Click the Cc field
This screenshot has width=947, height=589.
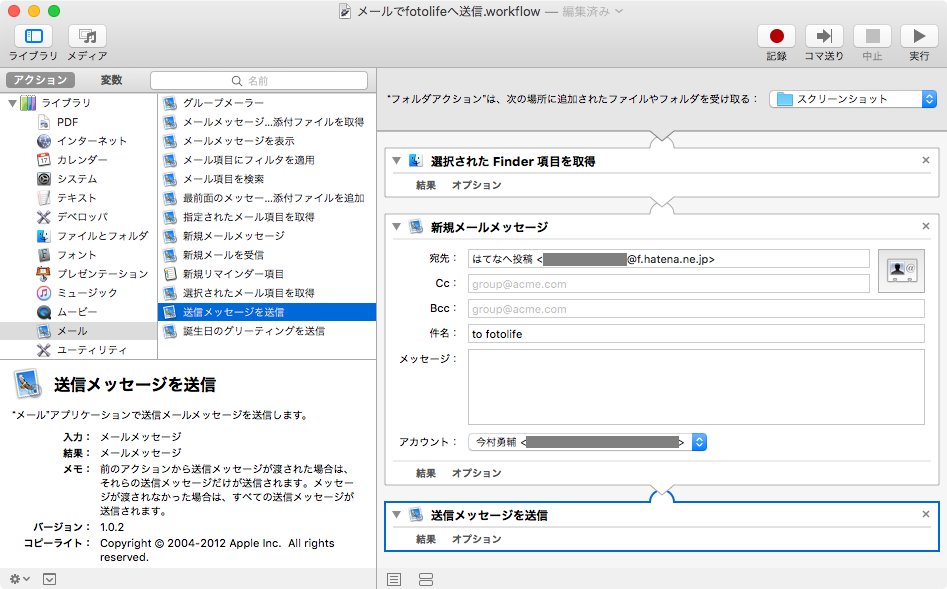(x=669, y=284)
